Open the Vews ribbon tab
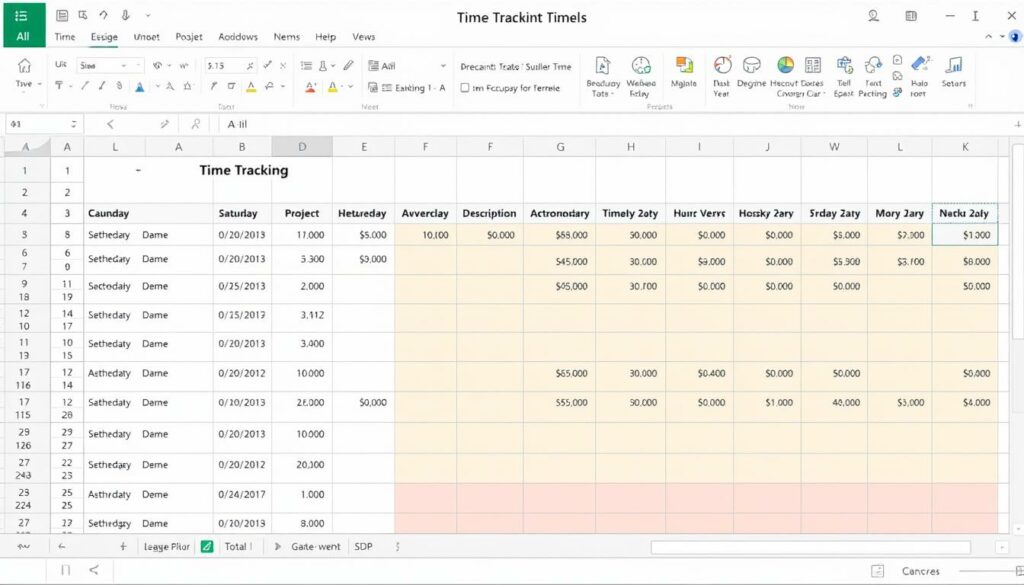 [x=364, y=37]
